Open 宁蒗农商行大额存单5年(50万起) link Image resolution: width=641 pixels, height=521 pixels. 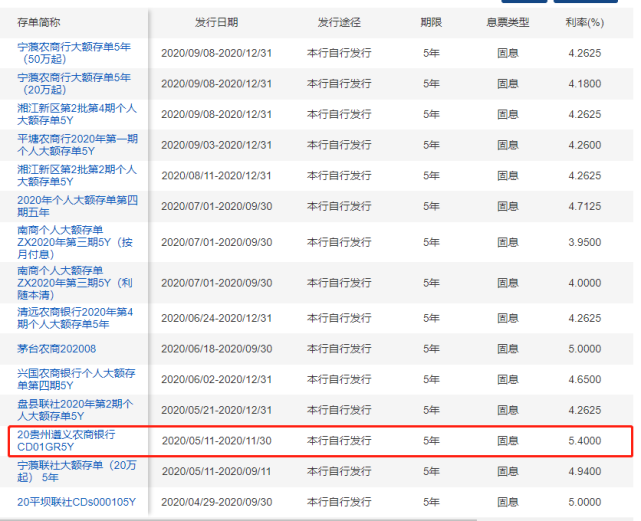(x=74, y=53)
